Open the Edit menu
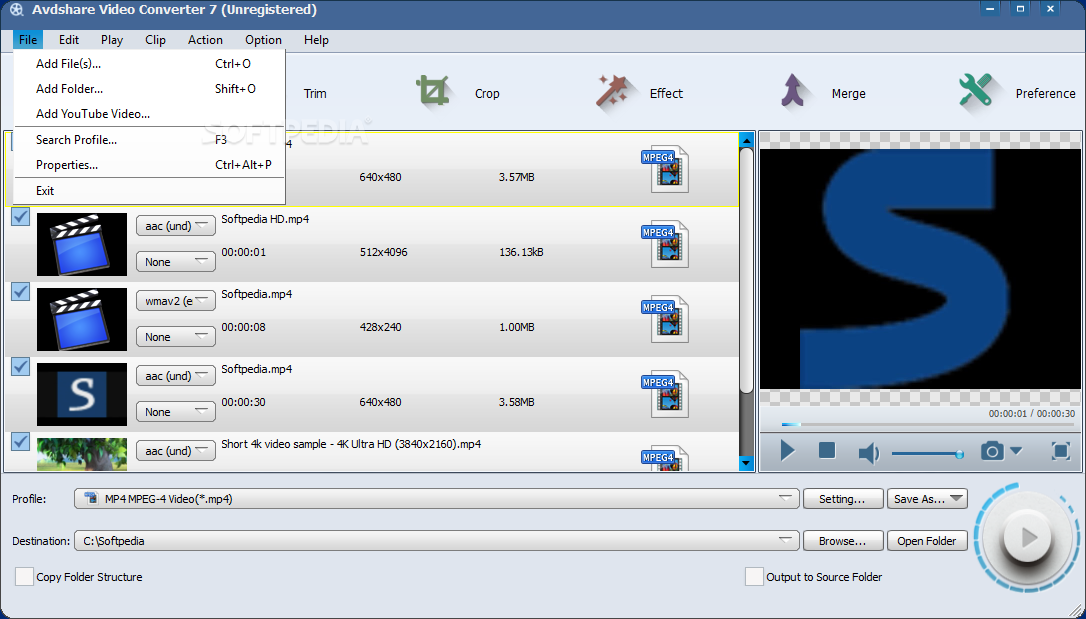The image size is (1086, 619). [69, 40]
